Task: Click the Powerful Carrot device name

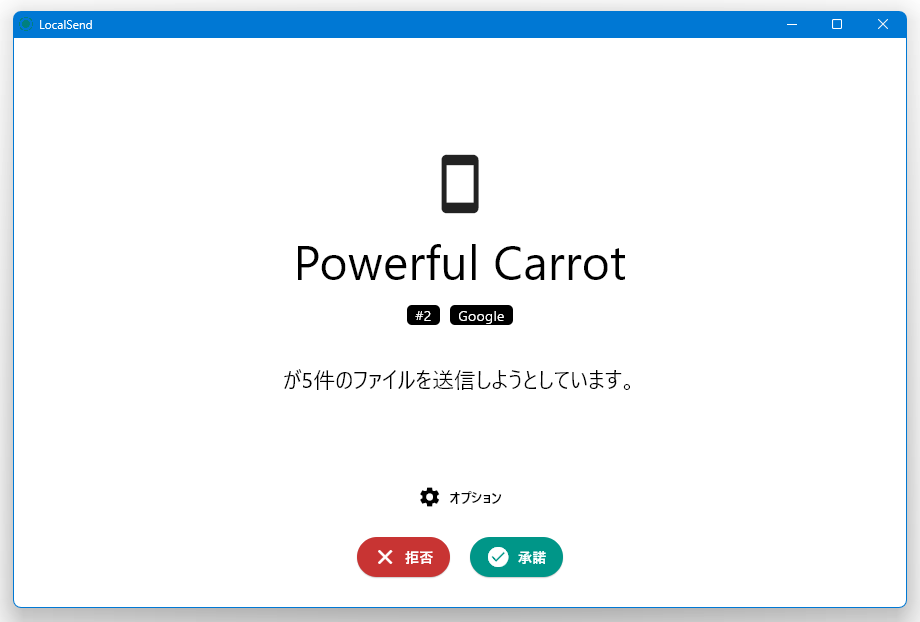Action: coord(461,264)
